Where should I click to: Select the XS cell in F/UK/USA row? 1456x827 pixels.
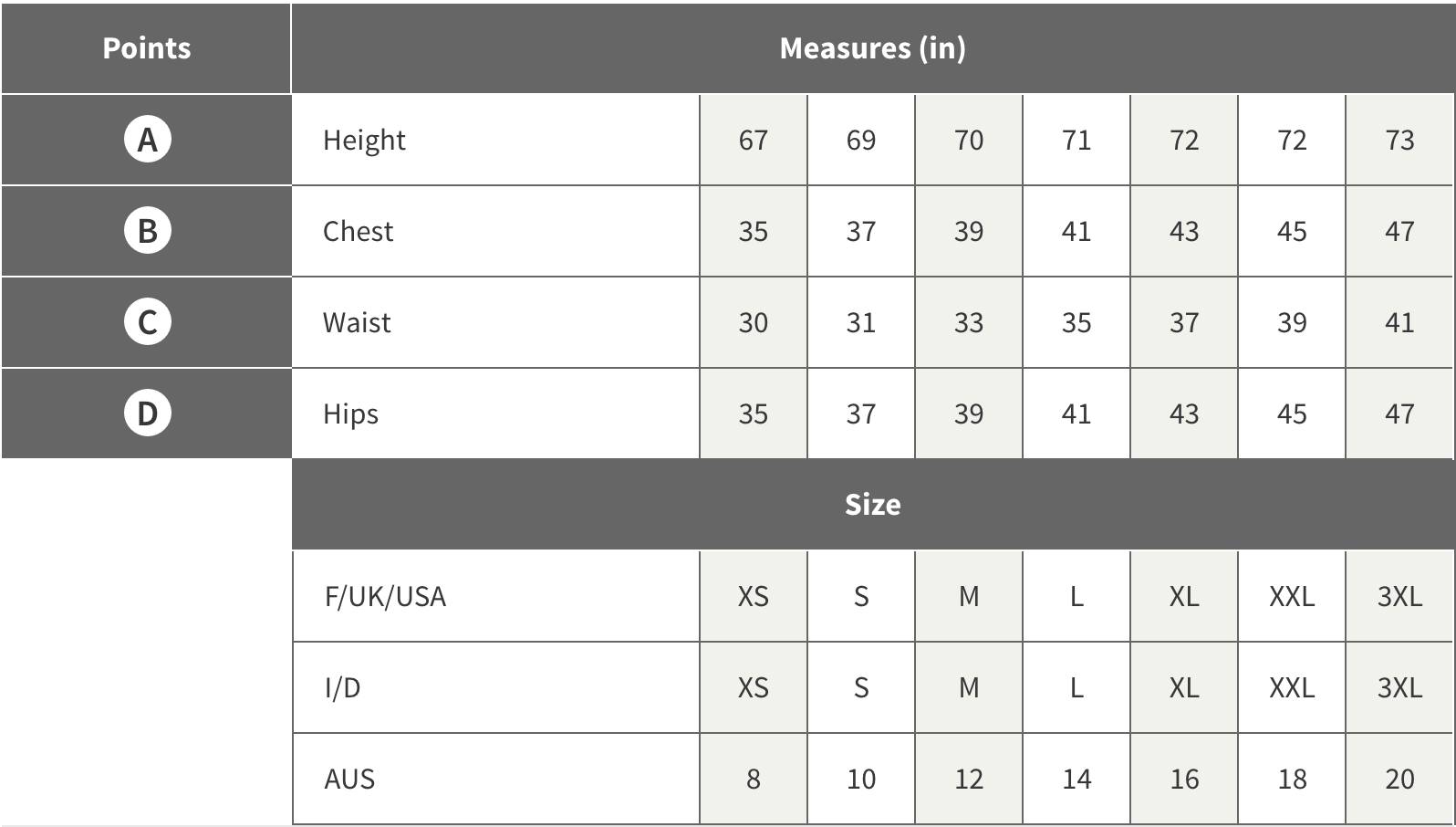[754, 596]
